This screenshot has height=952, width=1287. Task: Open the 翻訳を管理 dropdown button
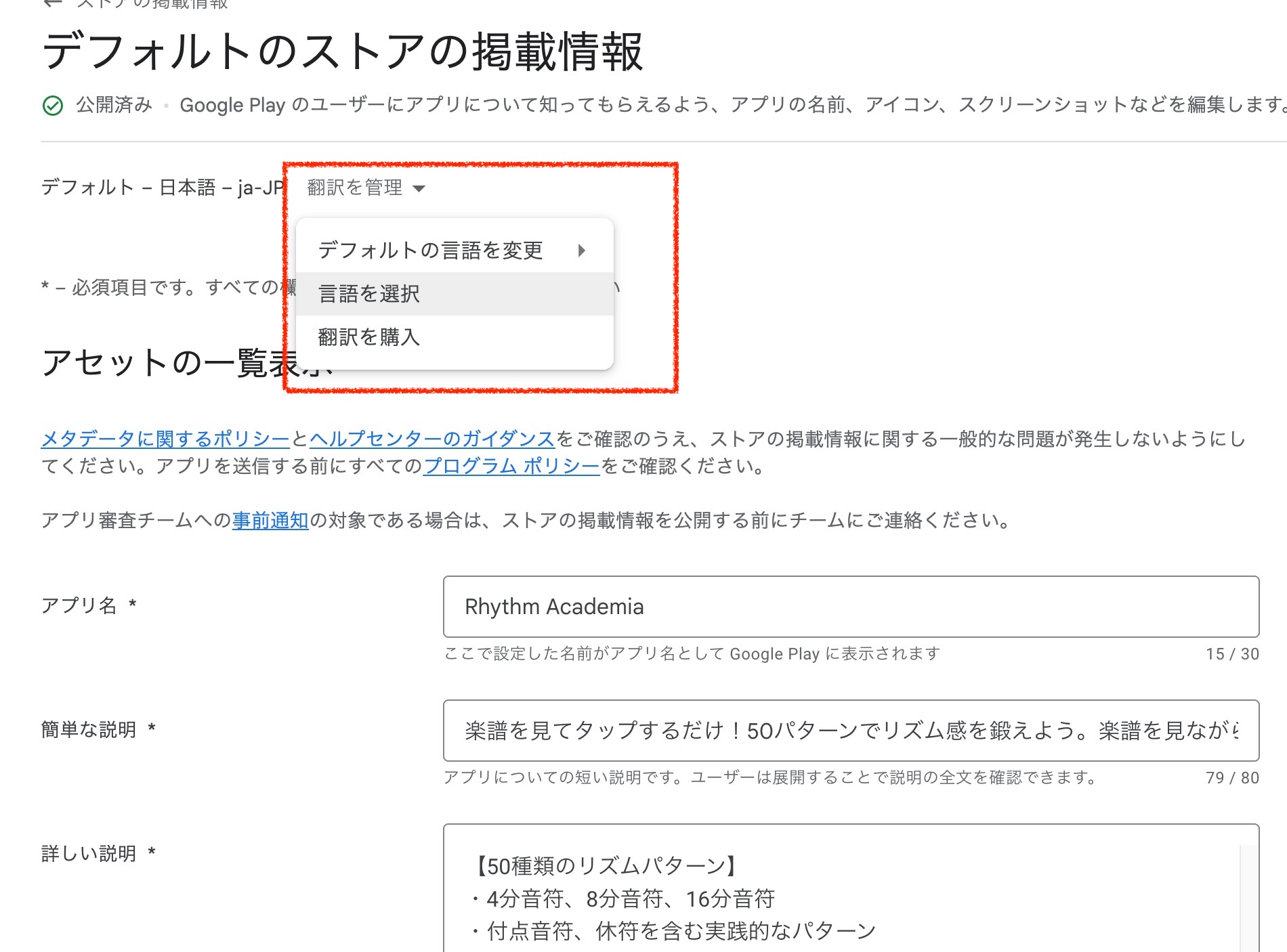coord(364,188)
